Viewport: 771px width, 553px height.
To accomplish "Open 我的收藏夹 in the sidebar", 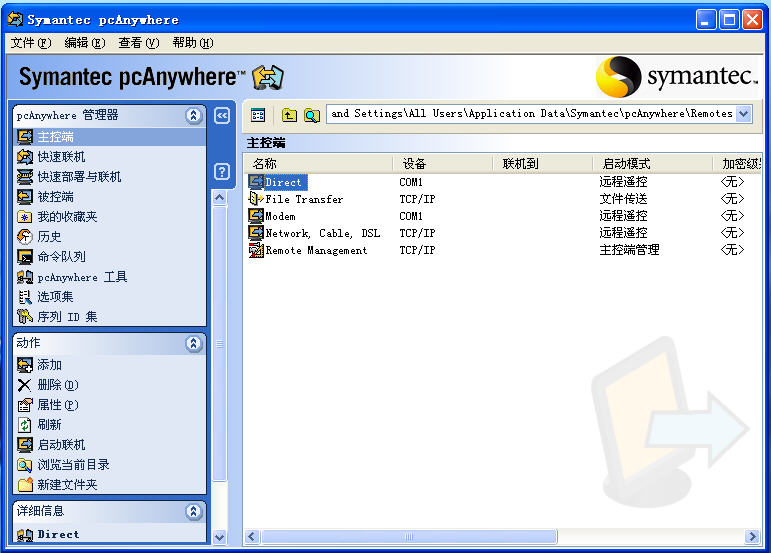I will [67, 217].
